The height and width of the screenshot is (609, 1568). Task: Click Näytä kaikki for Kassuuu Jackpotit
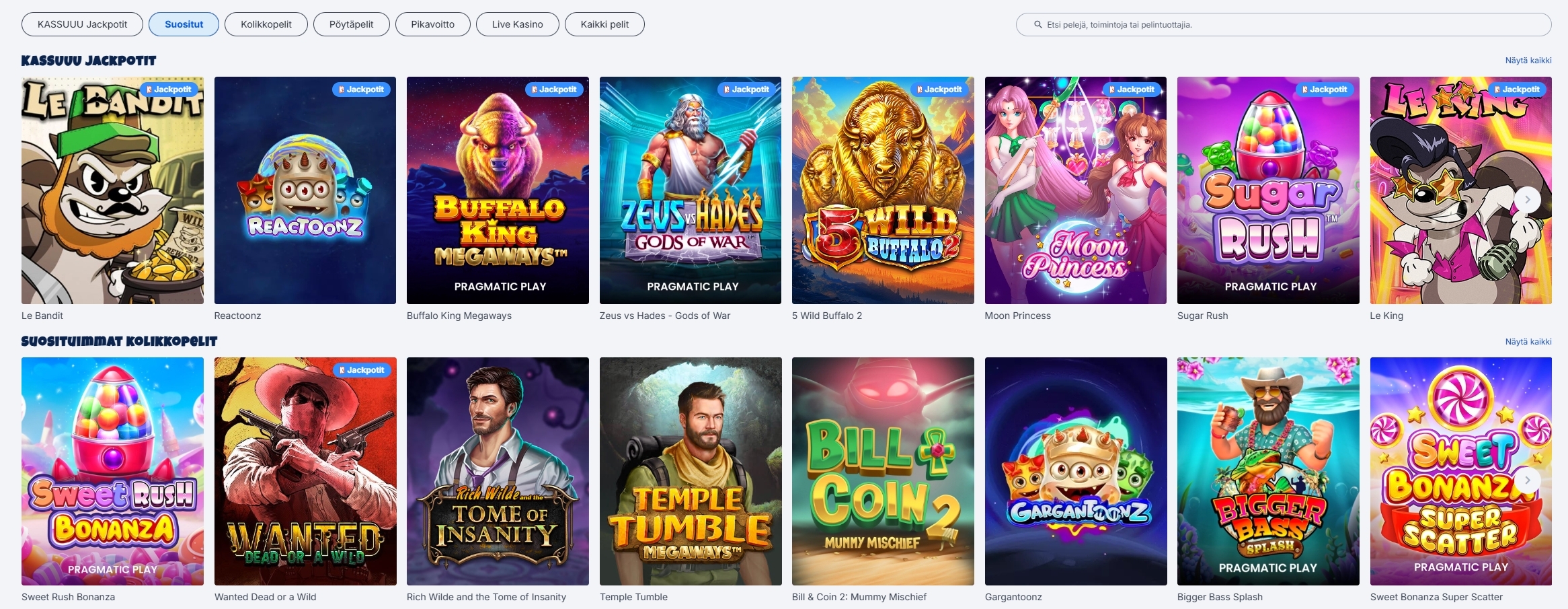(1528, 61)
